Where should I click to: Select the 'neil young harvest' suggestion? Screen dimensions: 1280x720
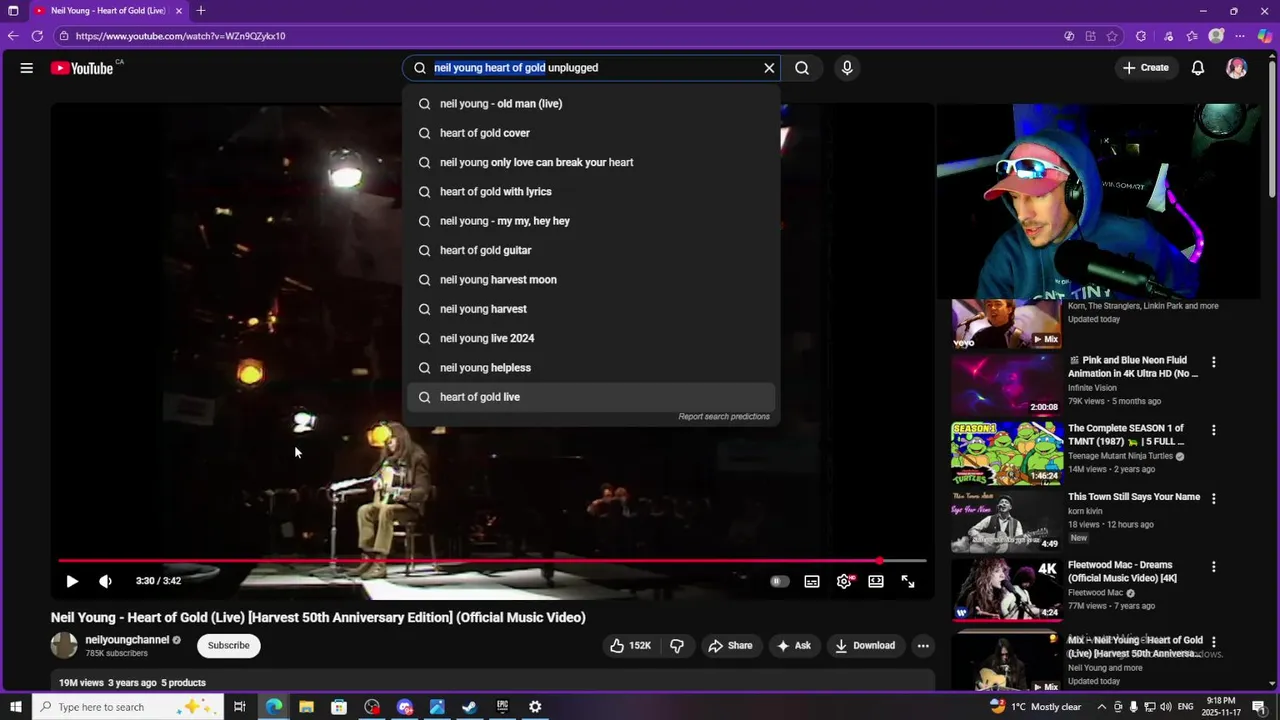(x=592, y=309)
